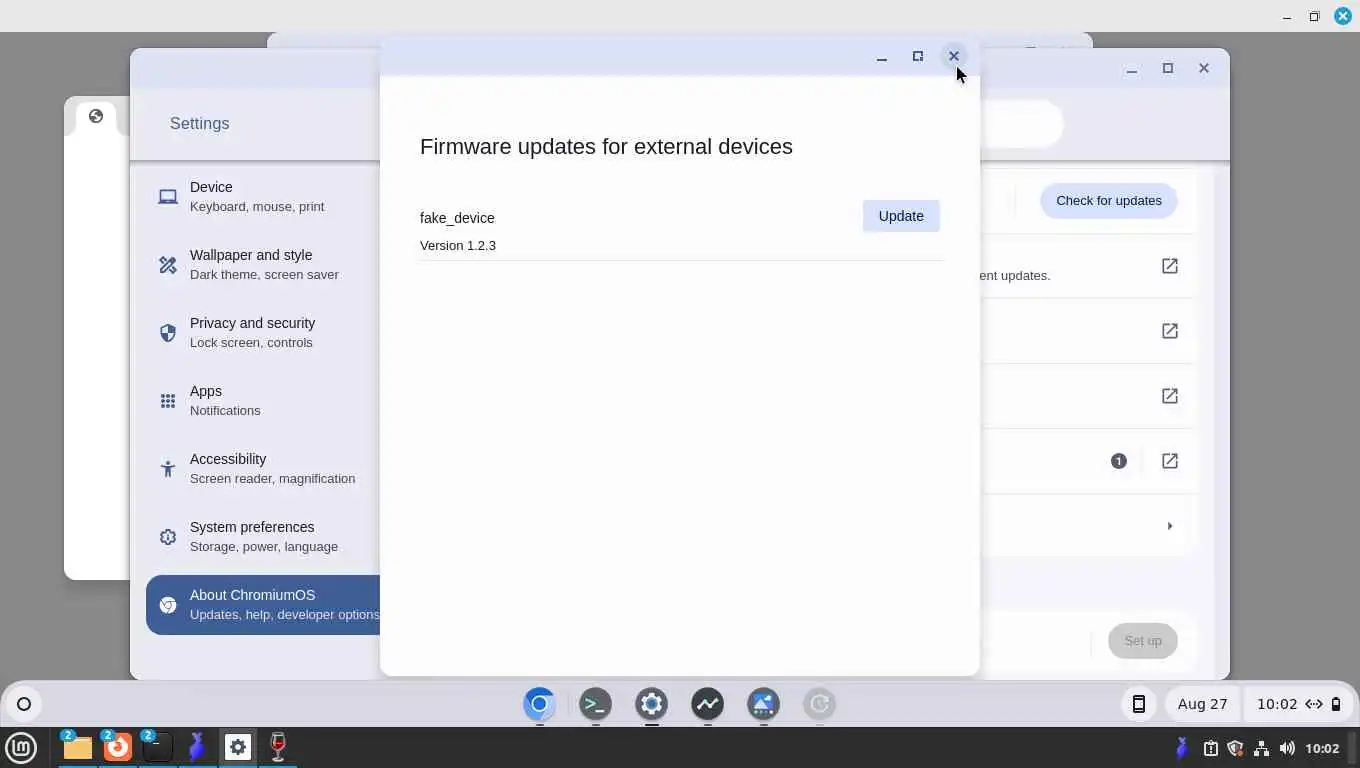Click the globe icon tab in left browser window
This screenshot has width=1360, height=768.
[96, 116]
